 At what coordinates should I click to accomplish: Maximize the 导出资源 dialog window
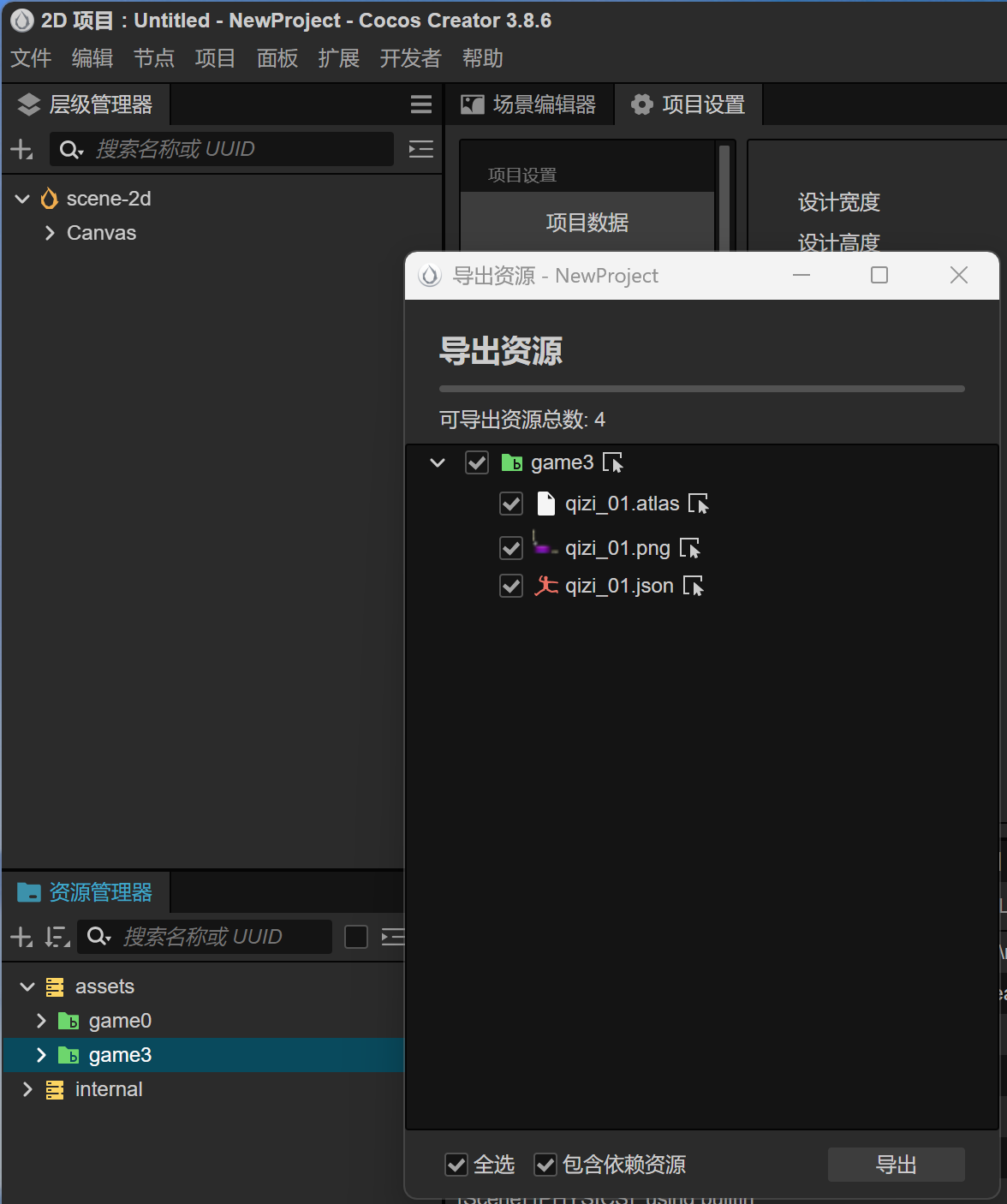pyautogui.click(x=879, y=275)
